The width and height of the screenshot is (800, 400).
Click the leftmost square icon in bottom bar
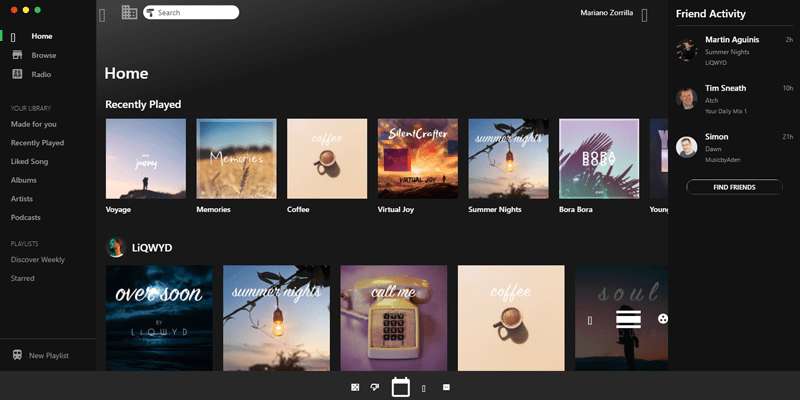(355, 387)
